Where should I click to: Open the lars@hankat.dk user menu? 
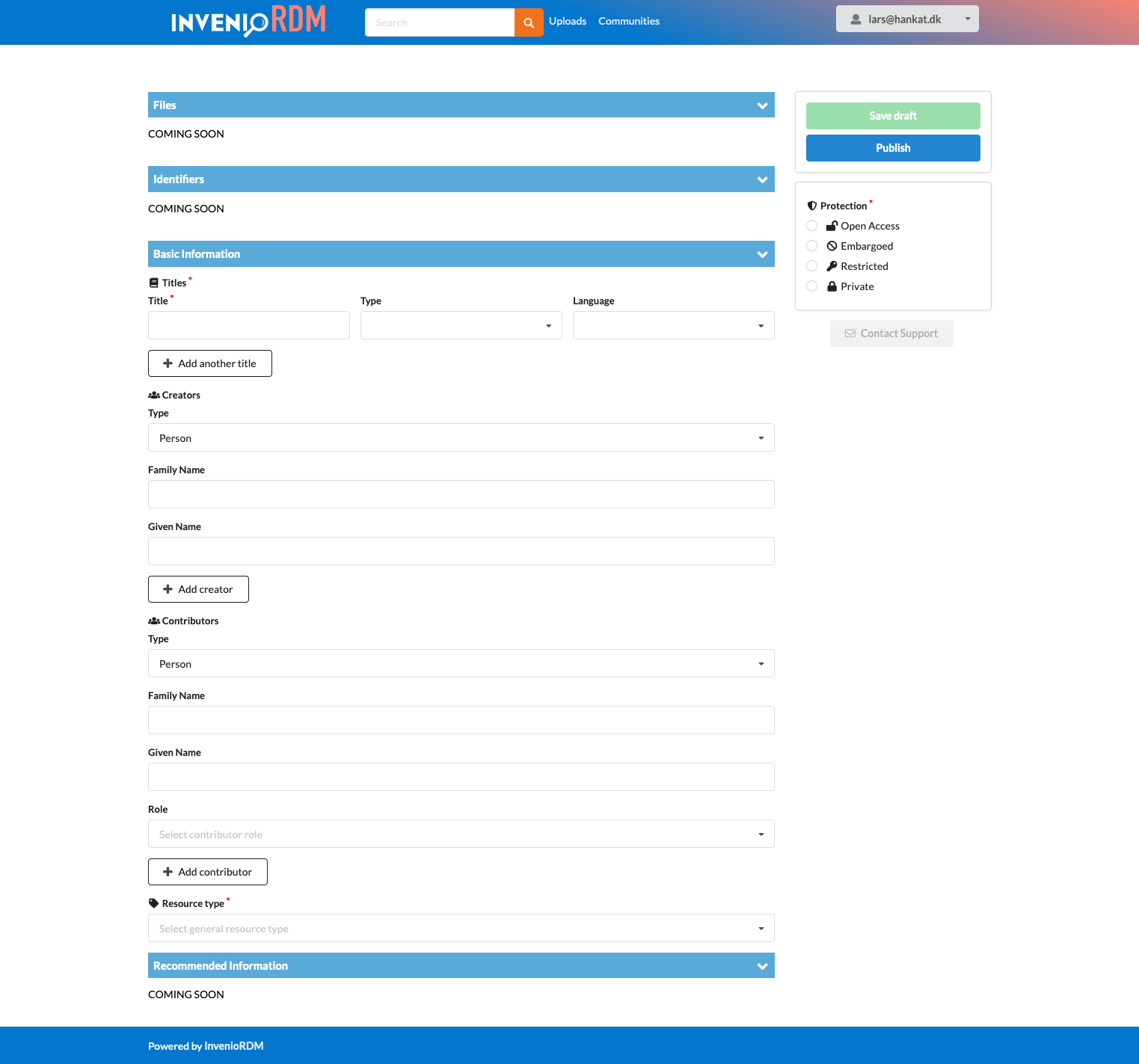click(x=907, y=19)
